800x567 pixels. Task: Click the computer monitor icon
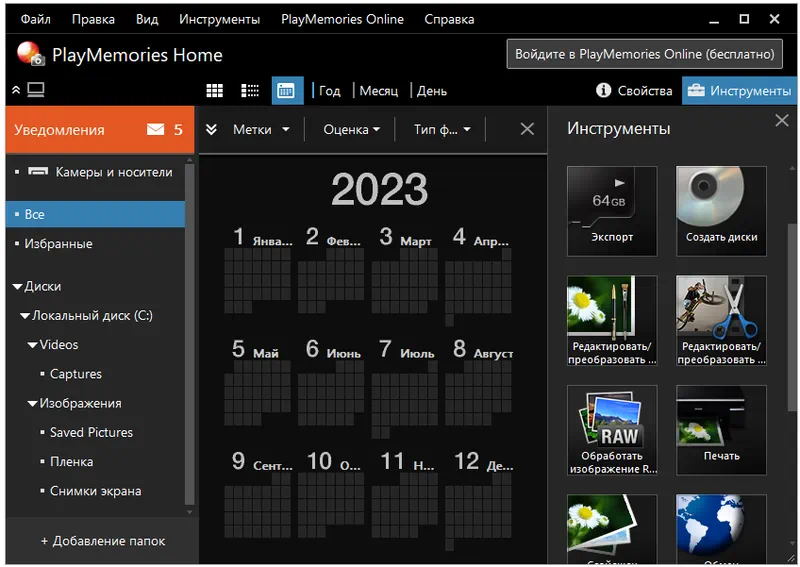tap(36, 90)
